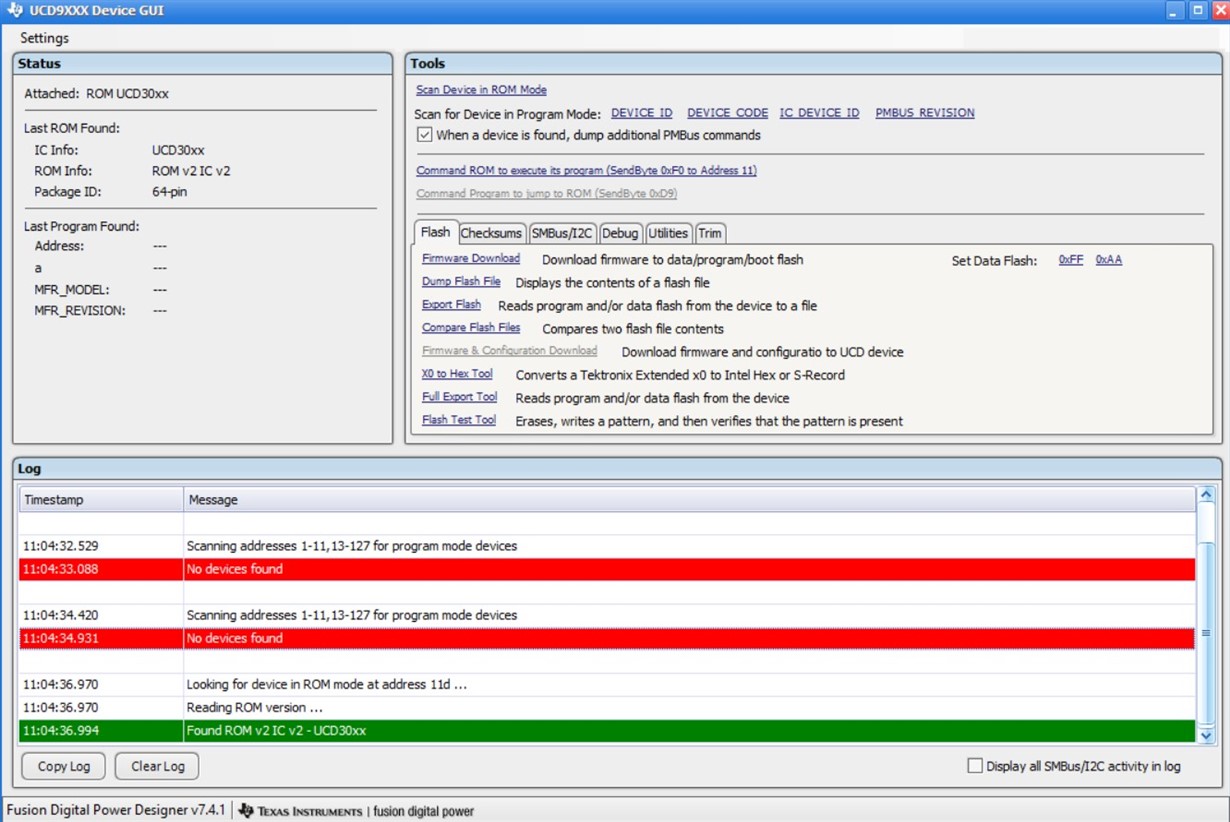Click Command Program to jump to ROM
This screenshot has width=1230, height=822.
pos(546,194)
